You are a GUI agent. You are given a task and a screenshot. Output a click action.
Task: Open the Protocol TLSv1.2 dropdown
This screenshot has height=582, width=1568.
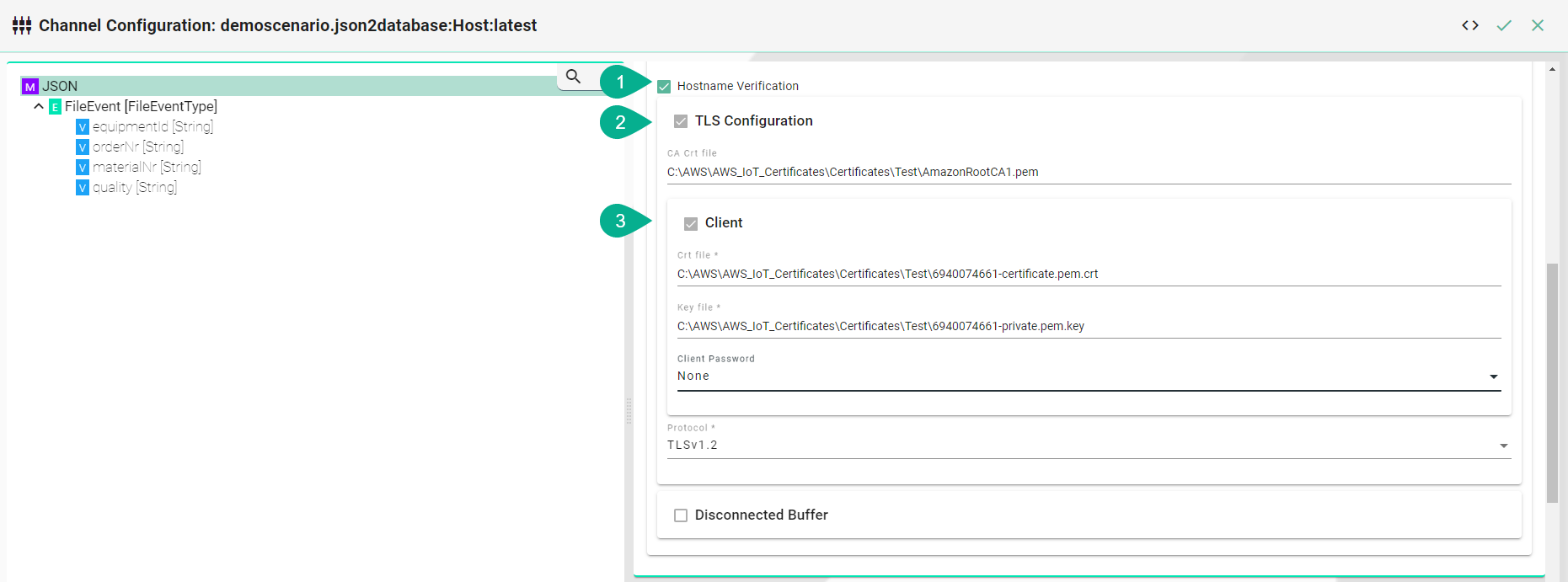click(x=1089, y=446)
